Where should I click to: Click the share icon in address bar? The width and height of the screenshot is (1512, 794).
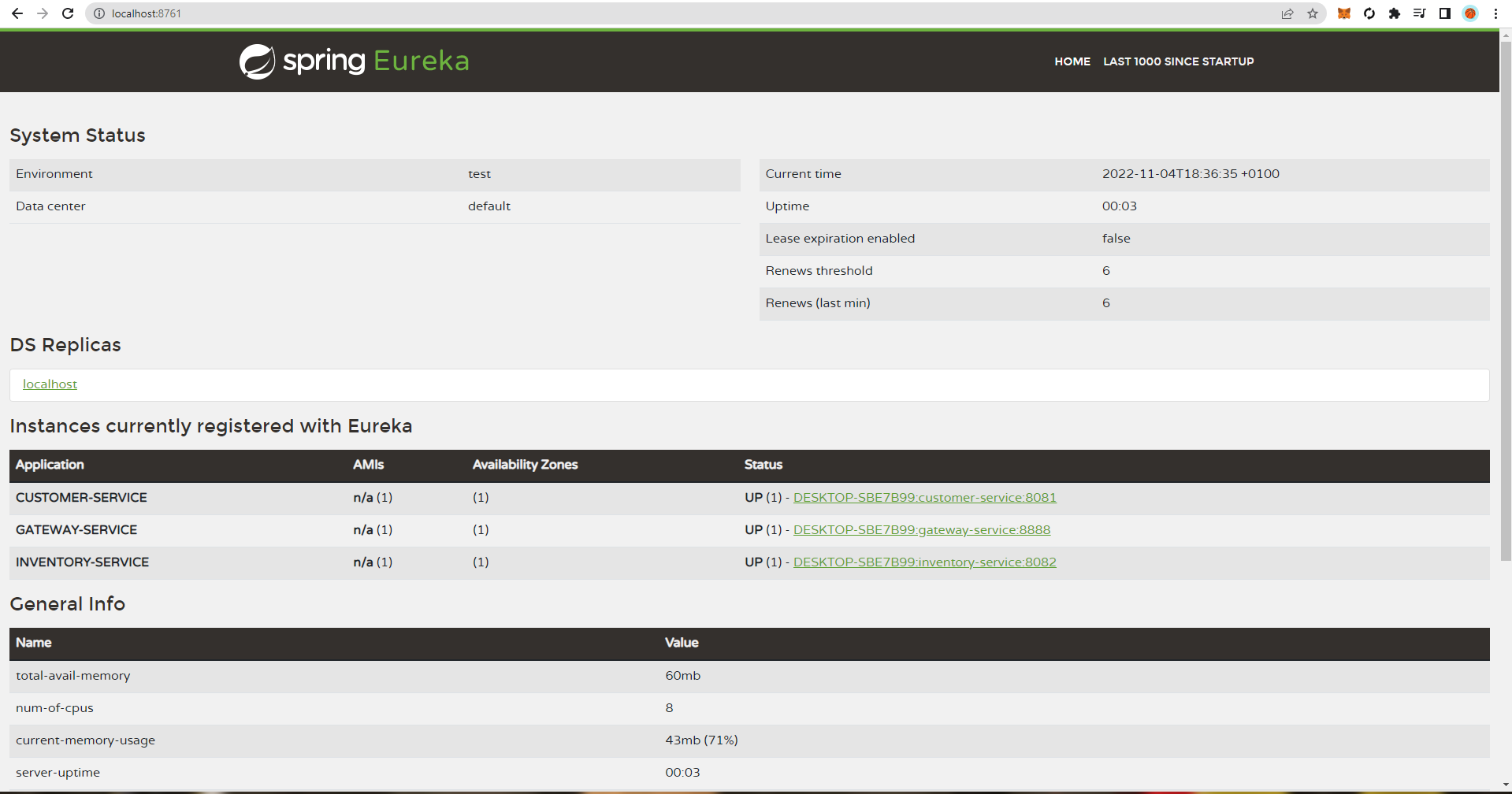click(1287, 13)
